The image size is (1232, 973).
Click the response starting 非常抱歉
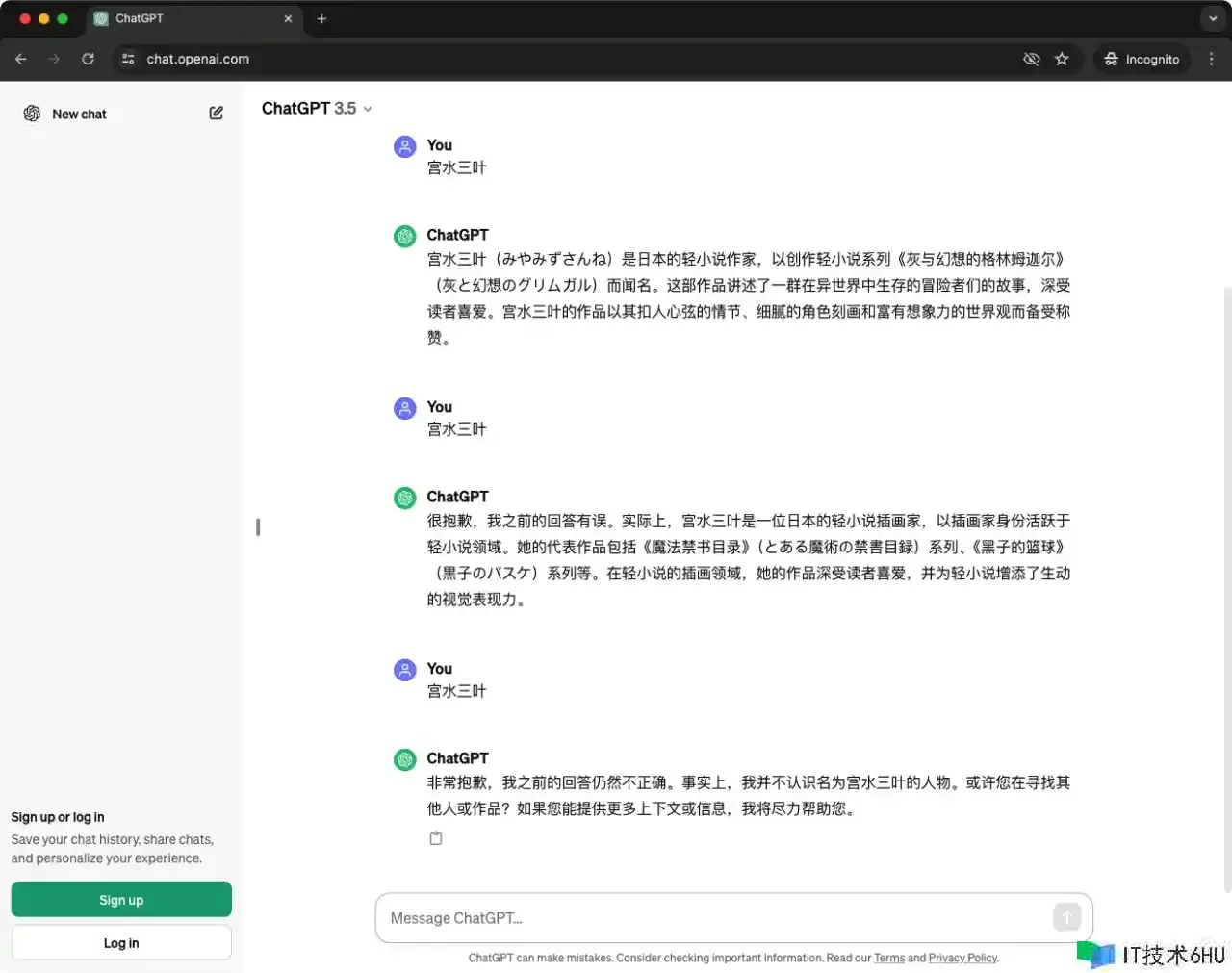click(x=749, y=796)
